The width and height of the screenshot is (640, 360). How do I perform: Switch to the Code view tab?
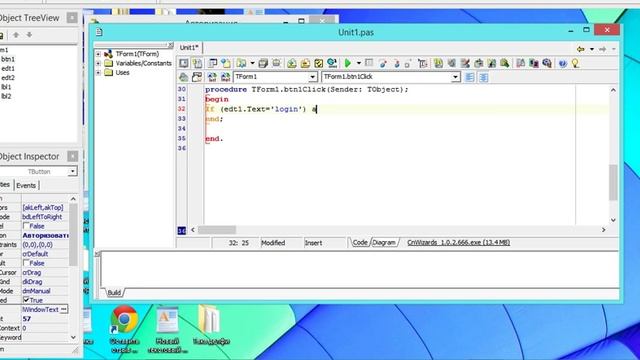click(x=360, y=242)
